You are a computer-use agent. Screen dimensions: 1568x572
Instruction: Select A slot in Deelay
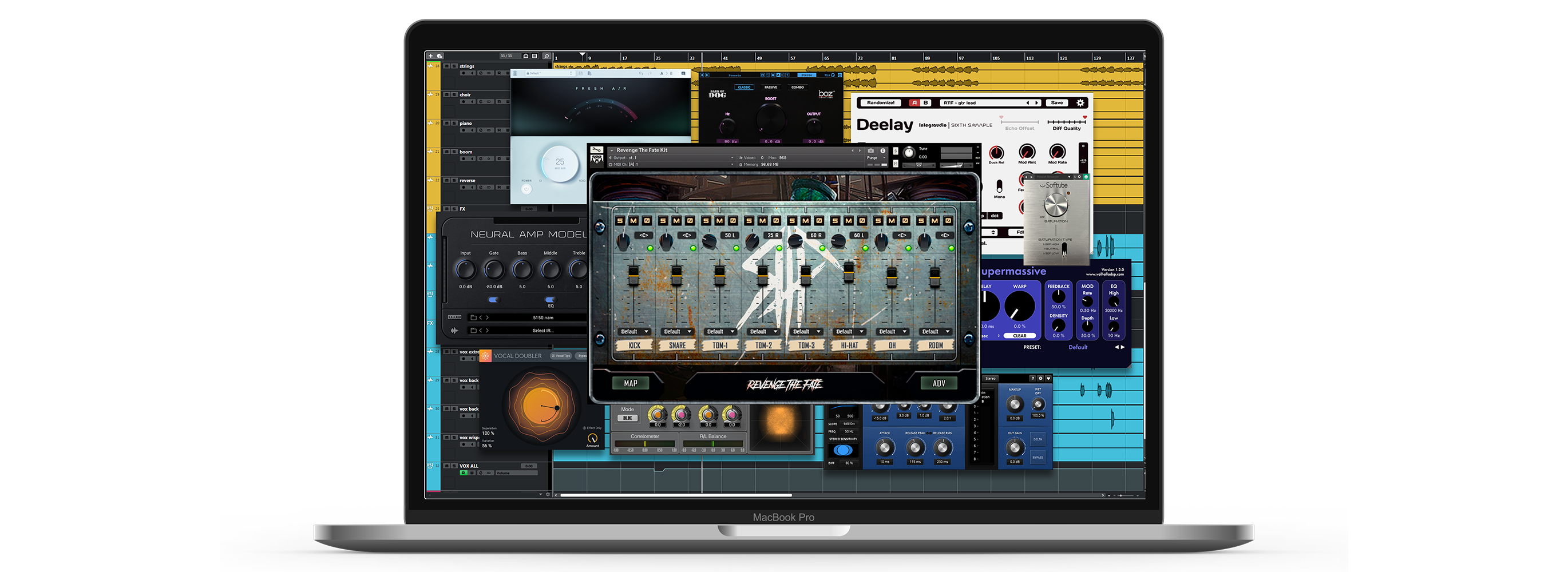(914, 103)
